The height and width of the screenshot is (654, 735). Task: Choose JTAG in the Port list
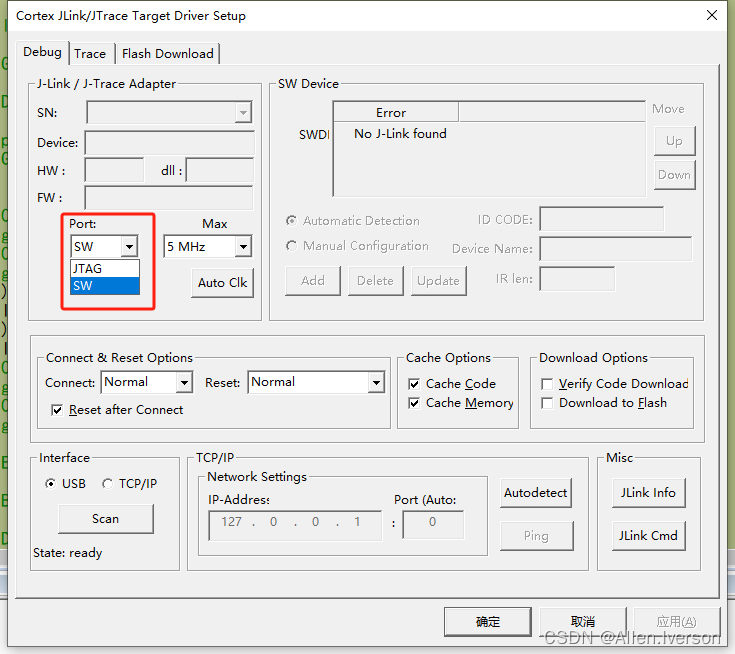point(105,269)
